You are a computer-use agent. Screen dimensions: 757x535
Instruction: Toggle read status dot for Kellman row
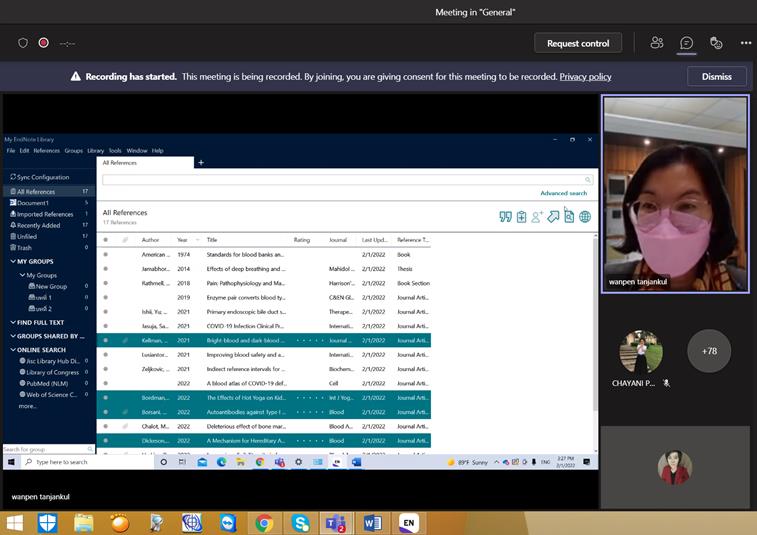click(106, 340)
